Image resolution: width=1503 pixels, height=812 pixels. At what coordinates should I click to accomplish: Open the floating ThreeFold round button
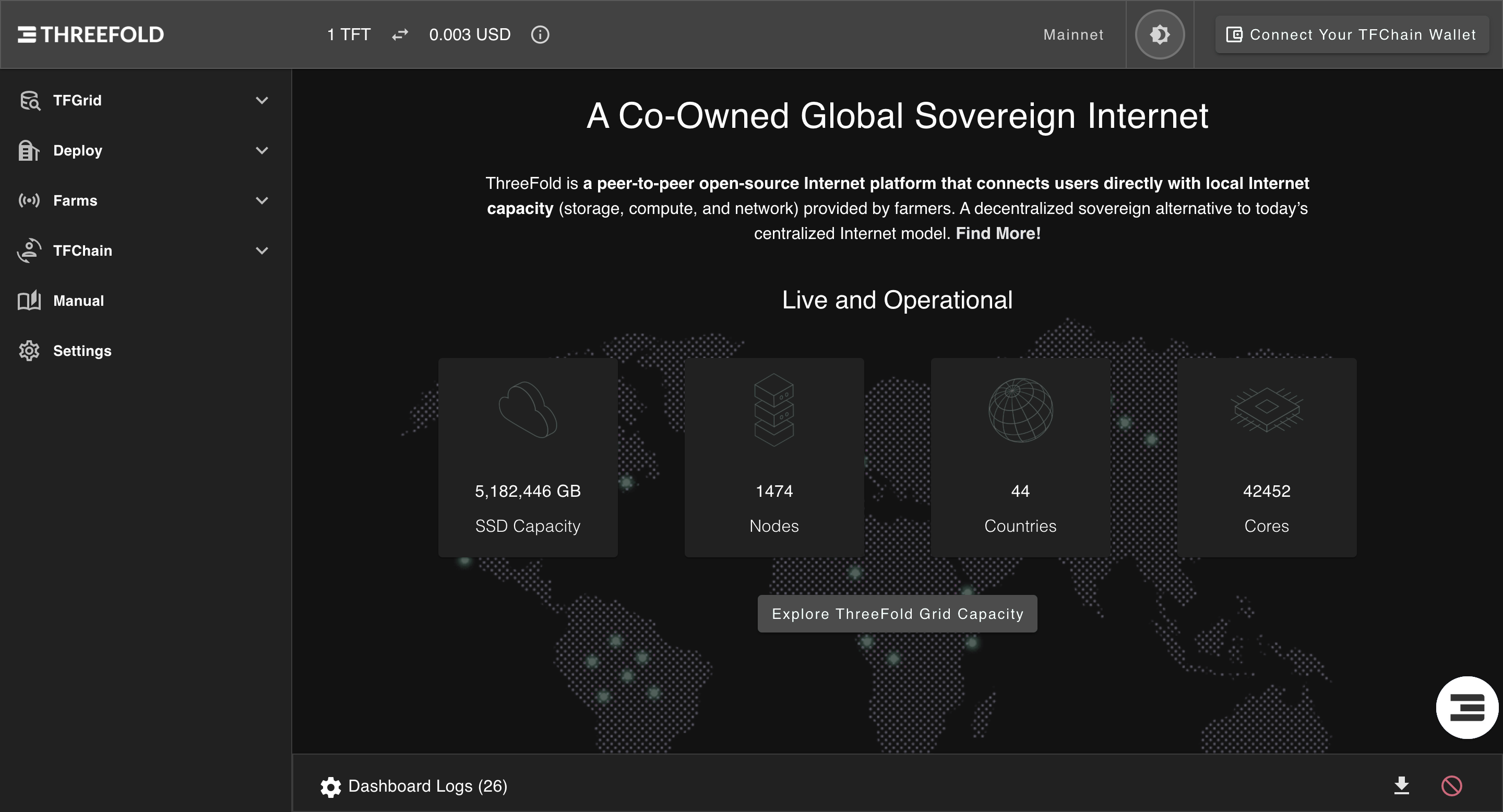(x=1467, y=707)
